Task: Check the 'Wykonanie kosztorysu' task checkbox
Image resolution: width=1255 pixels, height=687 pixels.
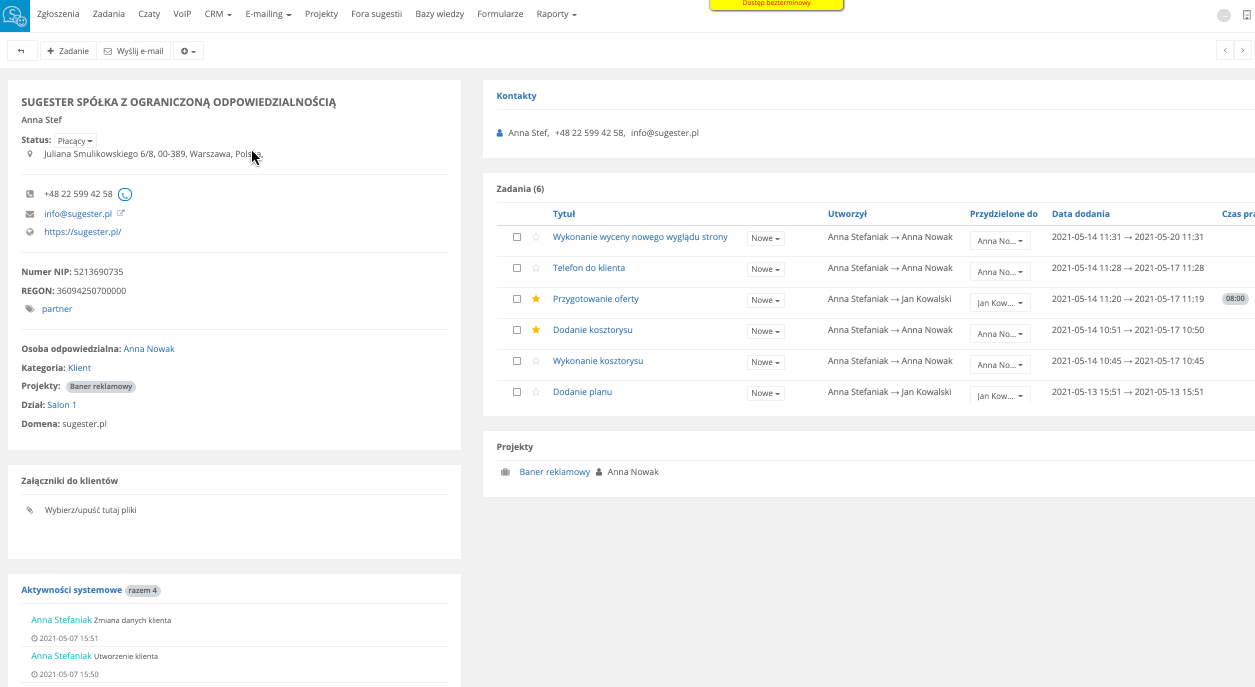Action: [x=517, y=361]
